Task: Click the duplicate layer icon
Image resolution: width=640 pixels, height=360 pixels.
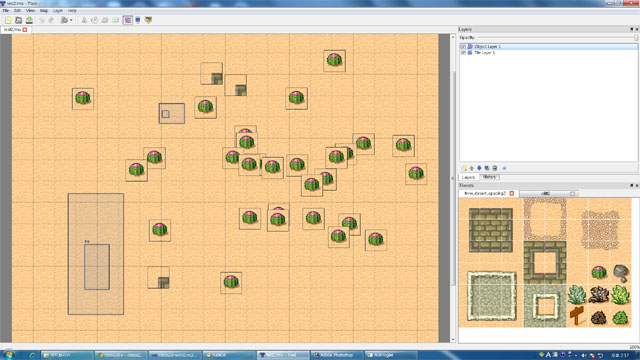Action: click(487, 168)
